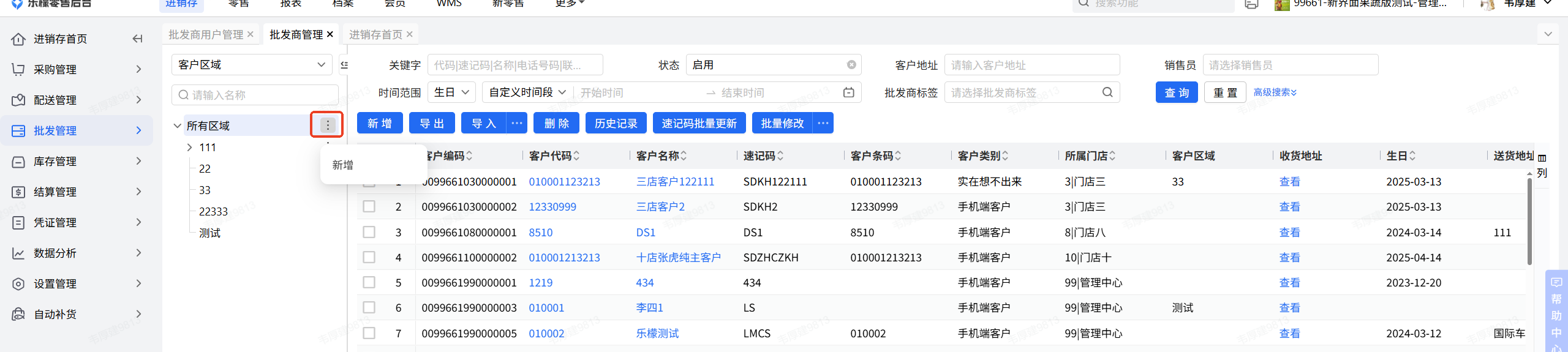The height and width of the screenshot is (352, 1568).
Task: Check the row 5 checkbox
Action: point(369,282)
